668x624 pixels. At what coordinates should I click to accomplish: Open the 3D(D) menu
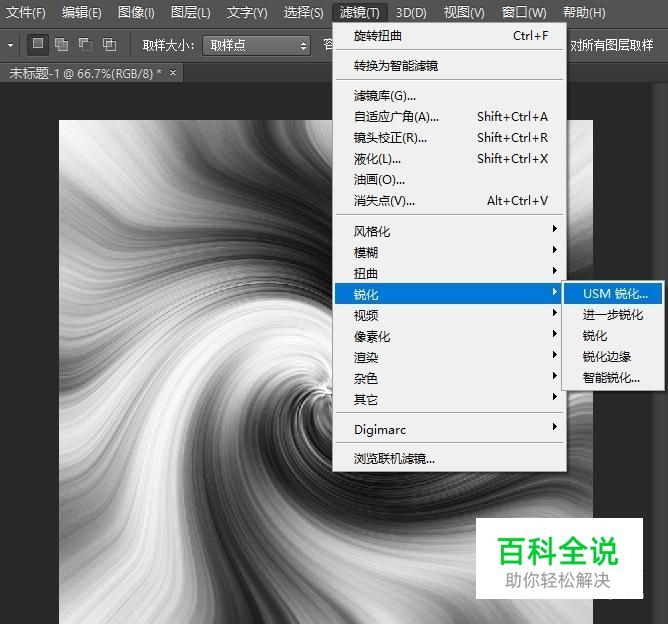411,13
